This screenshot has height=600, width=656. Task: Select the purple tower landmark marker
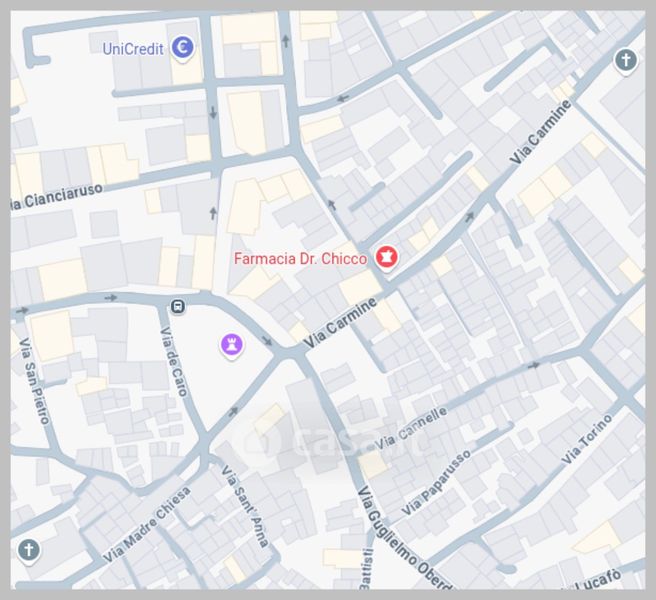232,346
